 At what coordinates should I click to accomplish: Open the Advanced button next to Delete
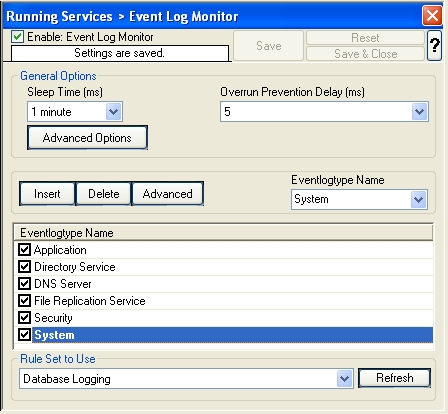168,194
